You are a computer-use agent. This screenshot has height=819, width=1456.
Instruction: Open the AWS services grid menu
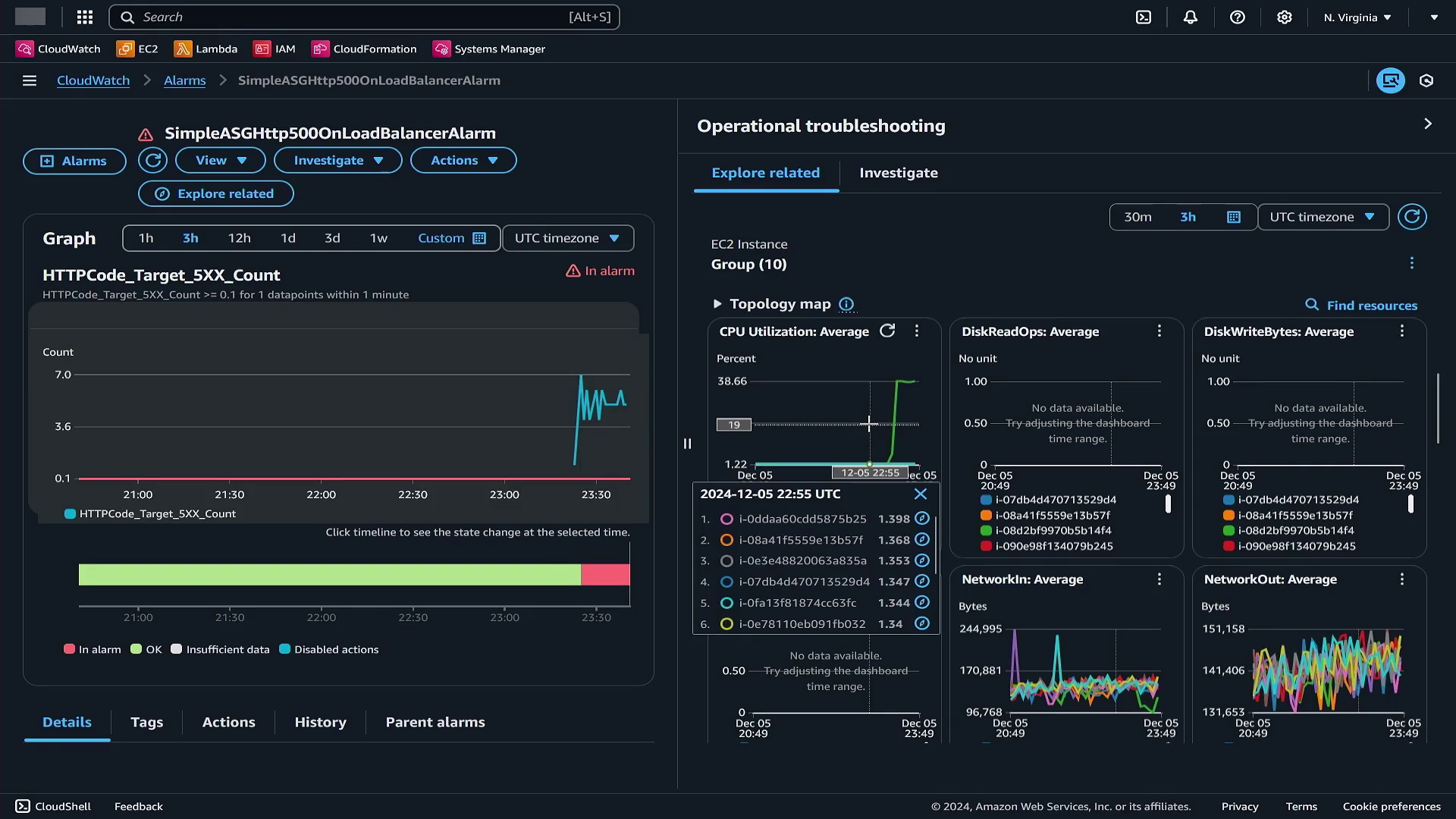85,17
